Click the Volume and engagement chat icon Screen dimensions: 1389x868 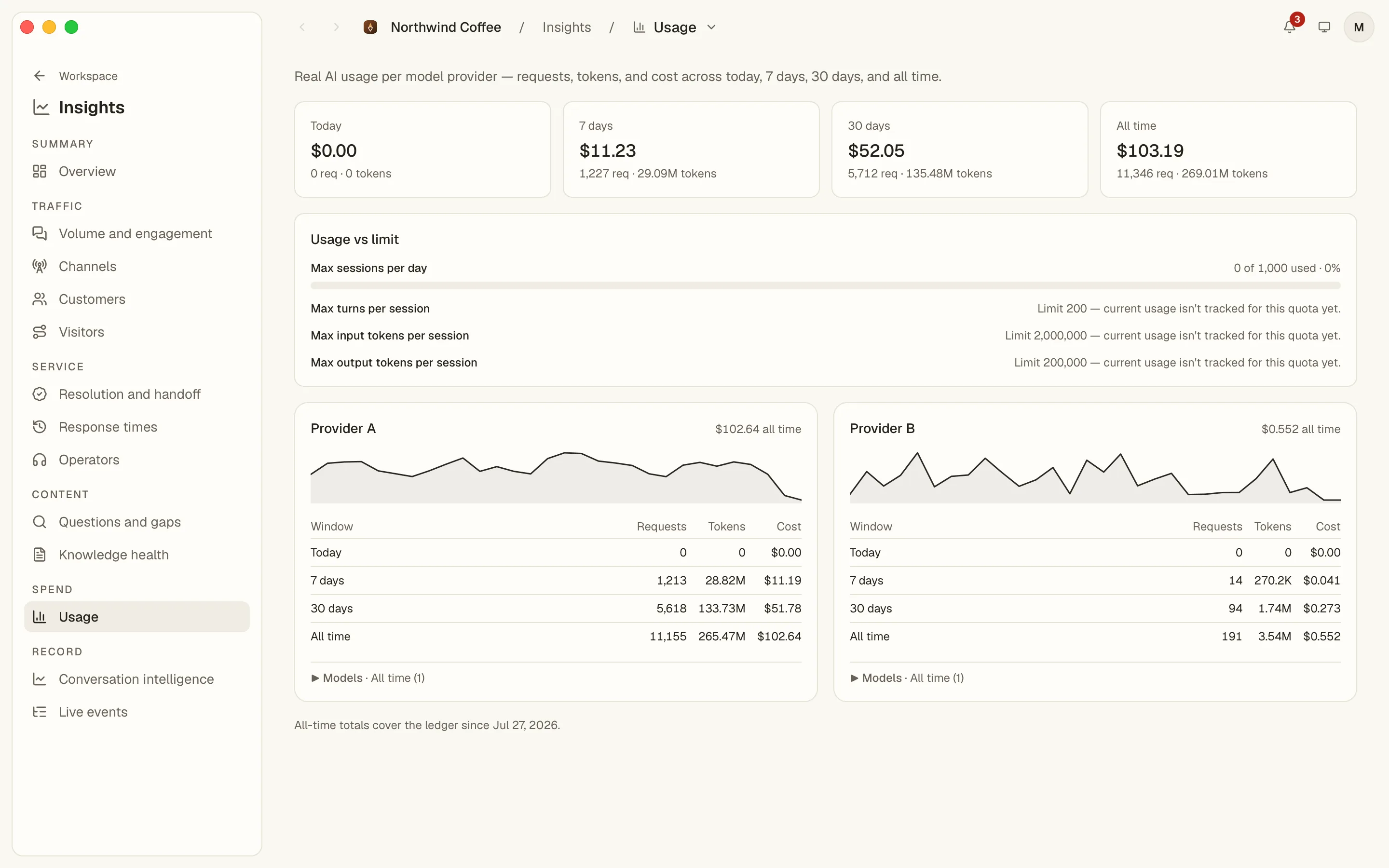pyautogui.click(x=40, y=233)
